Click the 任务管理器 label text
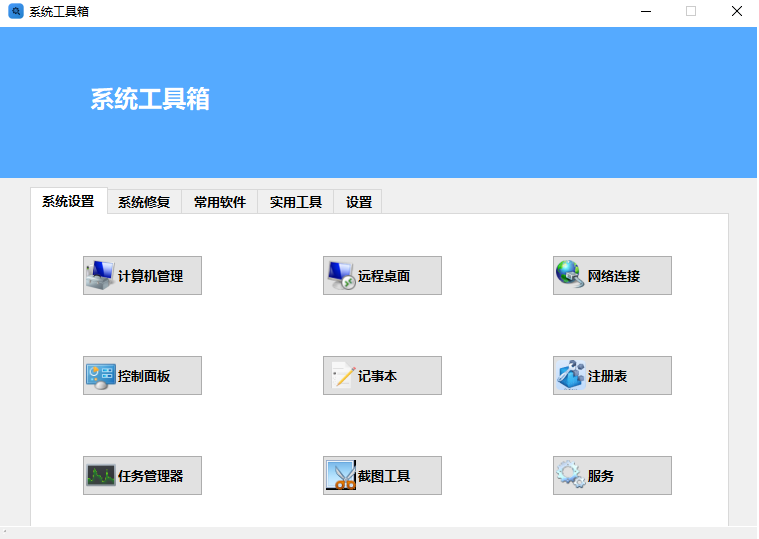The width and height of the screenshot is (759, 539). (151, 476)
